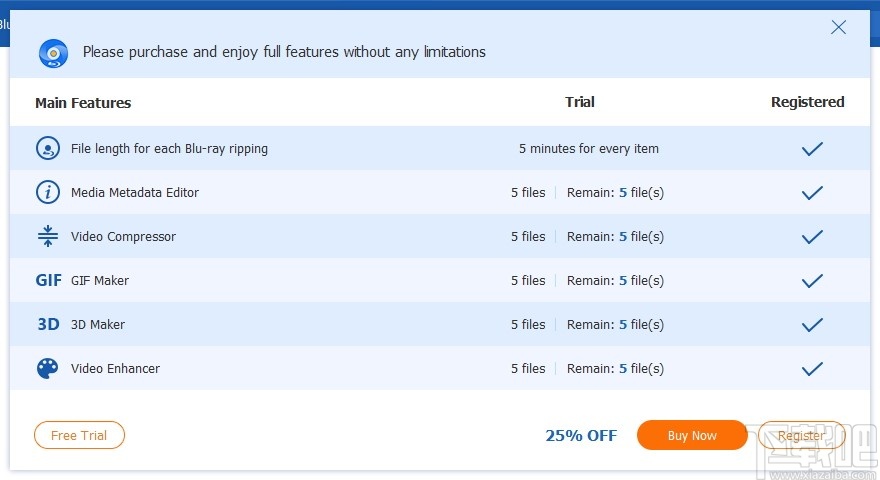
Task: Open the Register button
Action: [x=801, y=436]
